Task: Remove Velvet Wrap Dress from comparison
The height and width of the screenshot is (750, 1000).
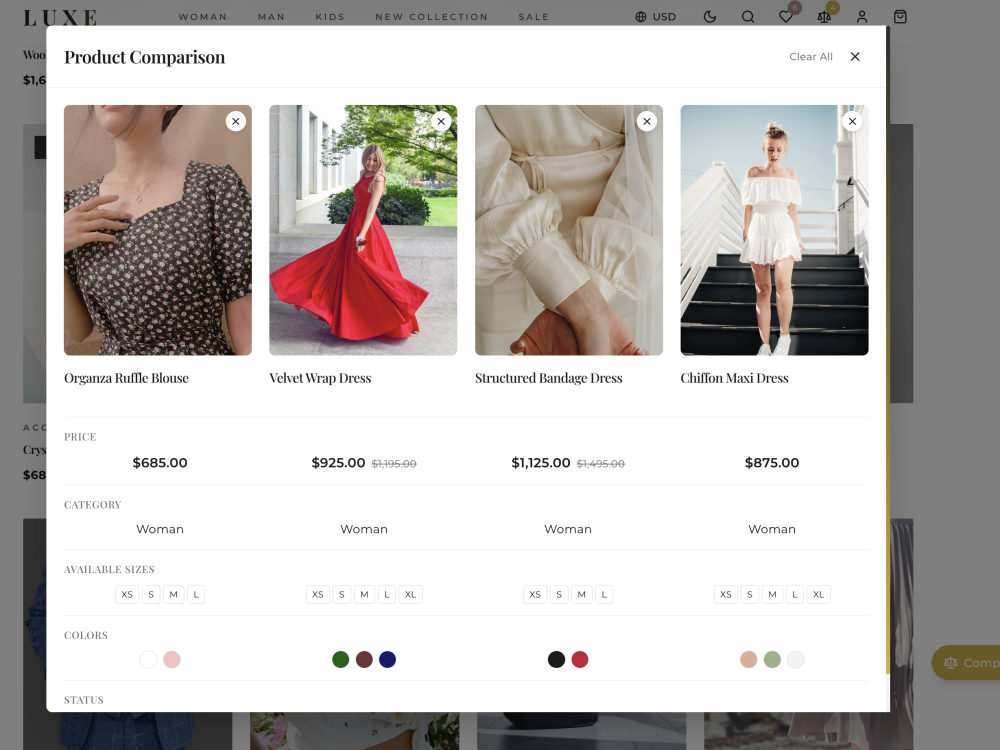Action: pyautogui.click(x=441, y=121)
